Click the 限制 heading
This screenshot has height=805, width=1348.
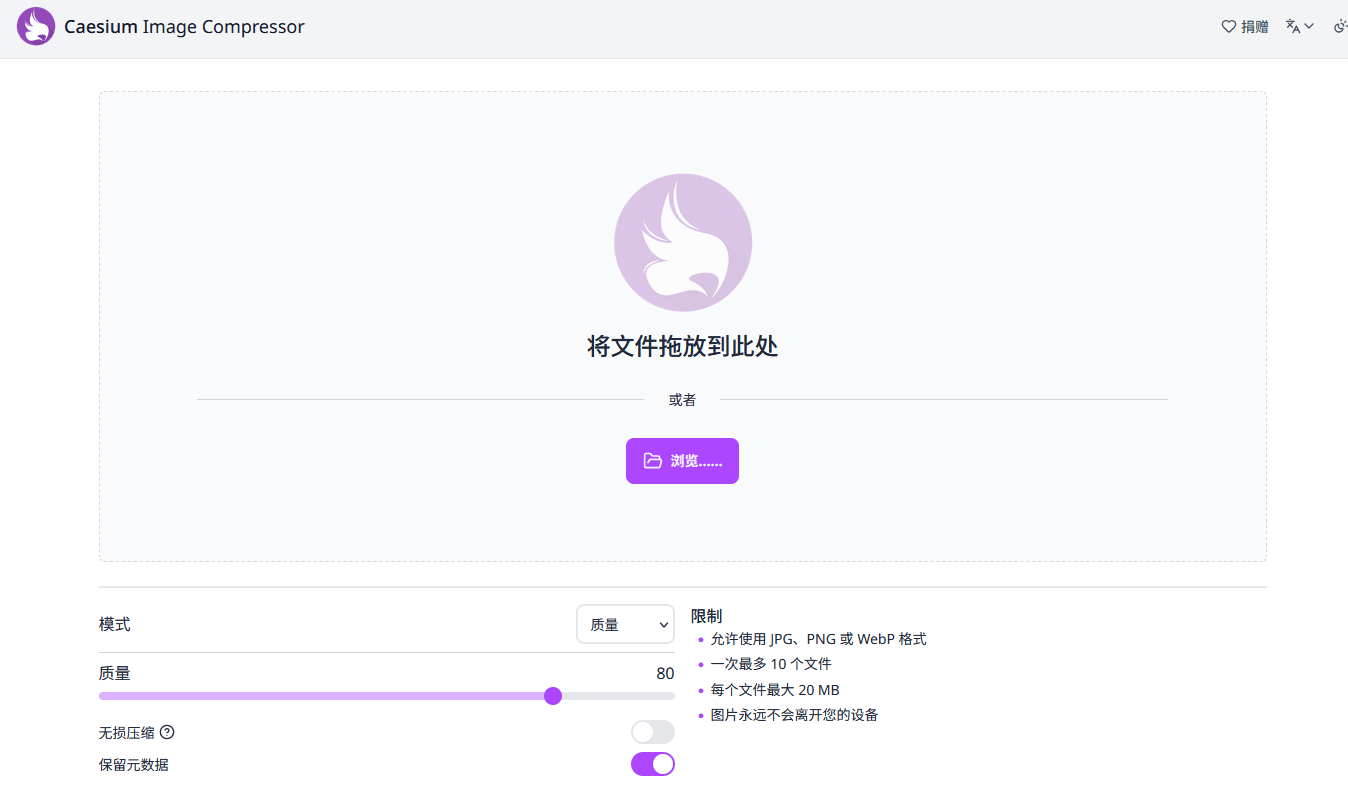click(706, 616)
